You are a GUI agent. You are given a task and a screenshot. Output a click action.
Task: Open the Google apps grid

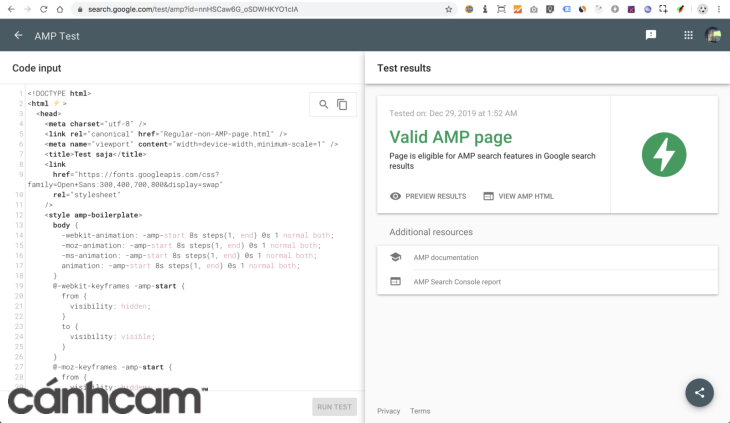(688, 35)
